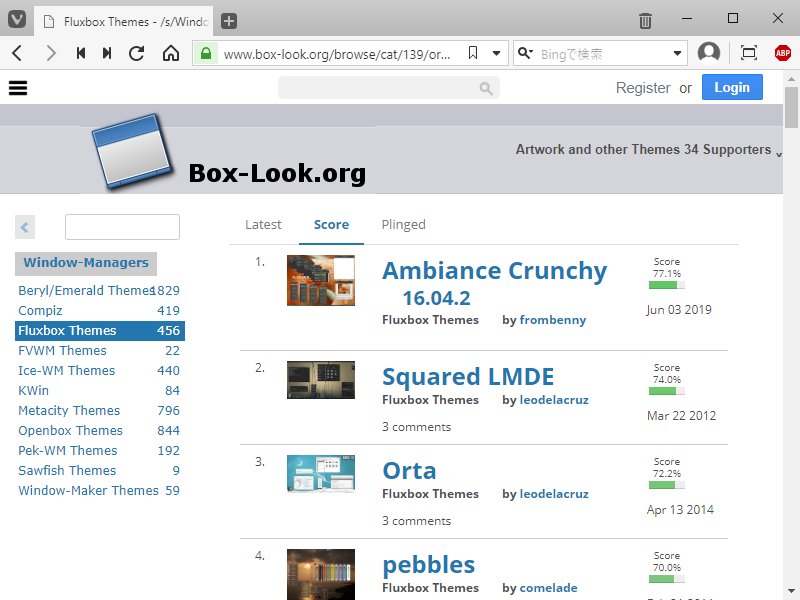Click the Box-Look.org logo
This screenshot has width=800, height=600.
229,153
